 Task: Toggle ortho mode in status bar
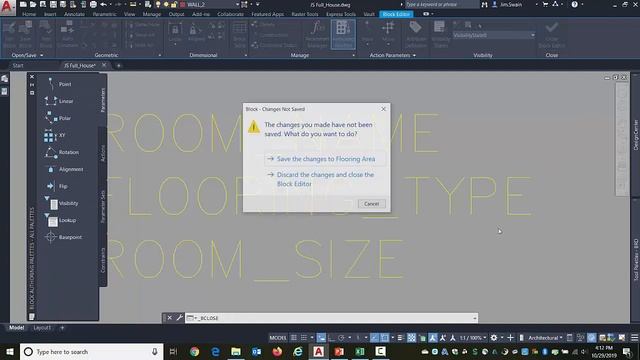(x=331, y=338)
